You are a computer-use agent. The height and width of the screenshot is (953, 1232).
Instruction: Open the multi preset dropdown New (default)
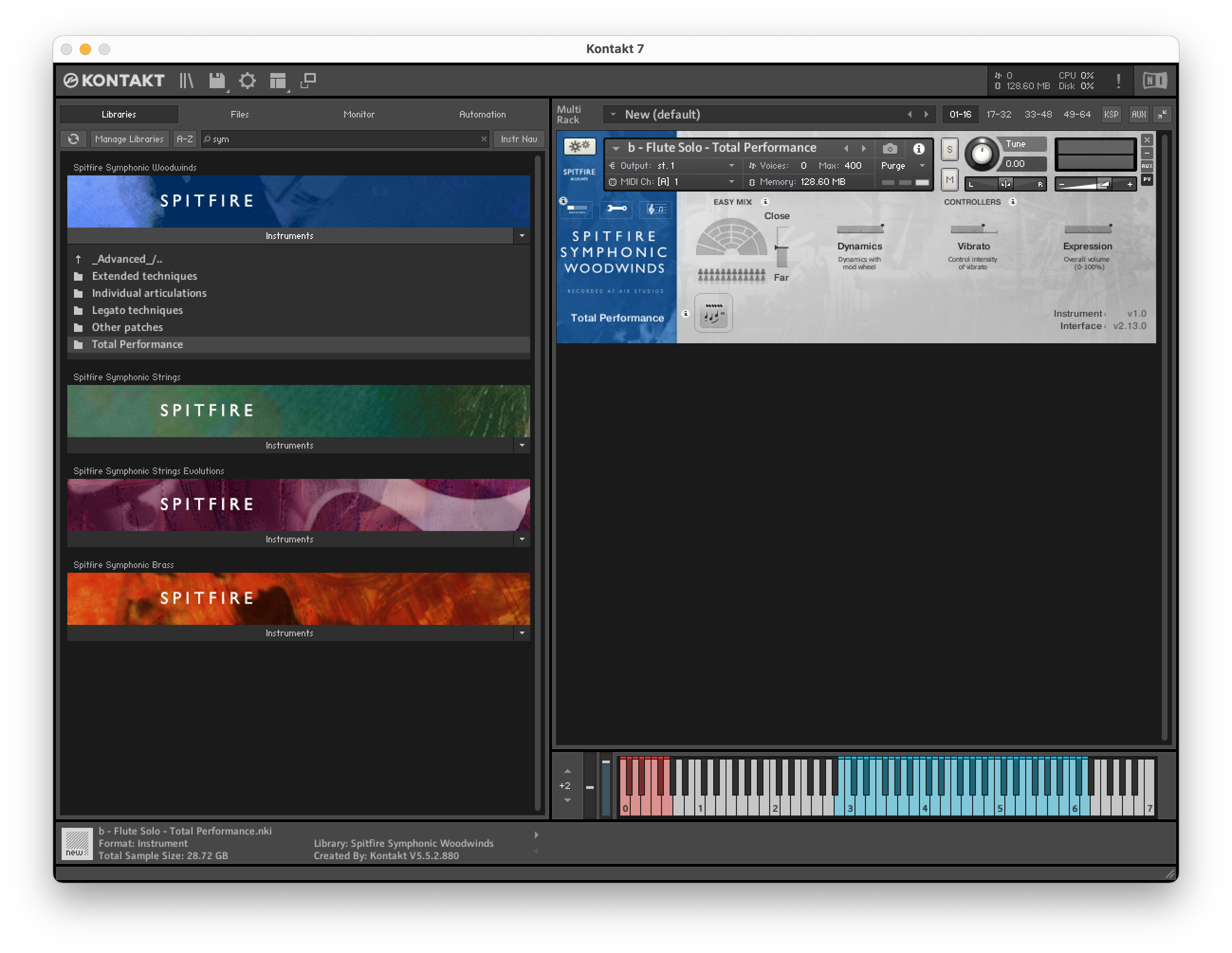(613, 114)
